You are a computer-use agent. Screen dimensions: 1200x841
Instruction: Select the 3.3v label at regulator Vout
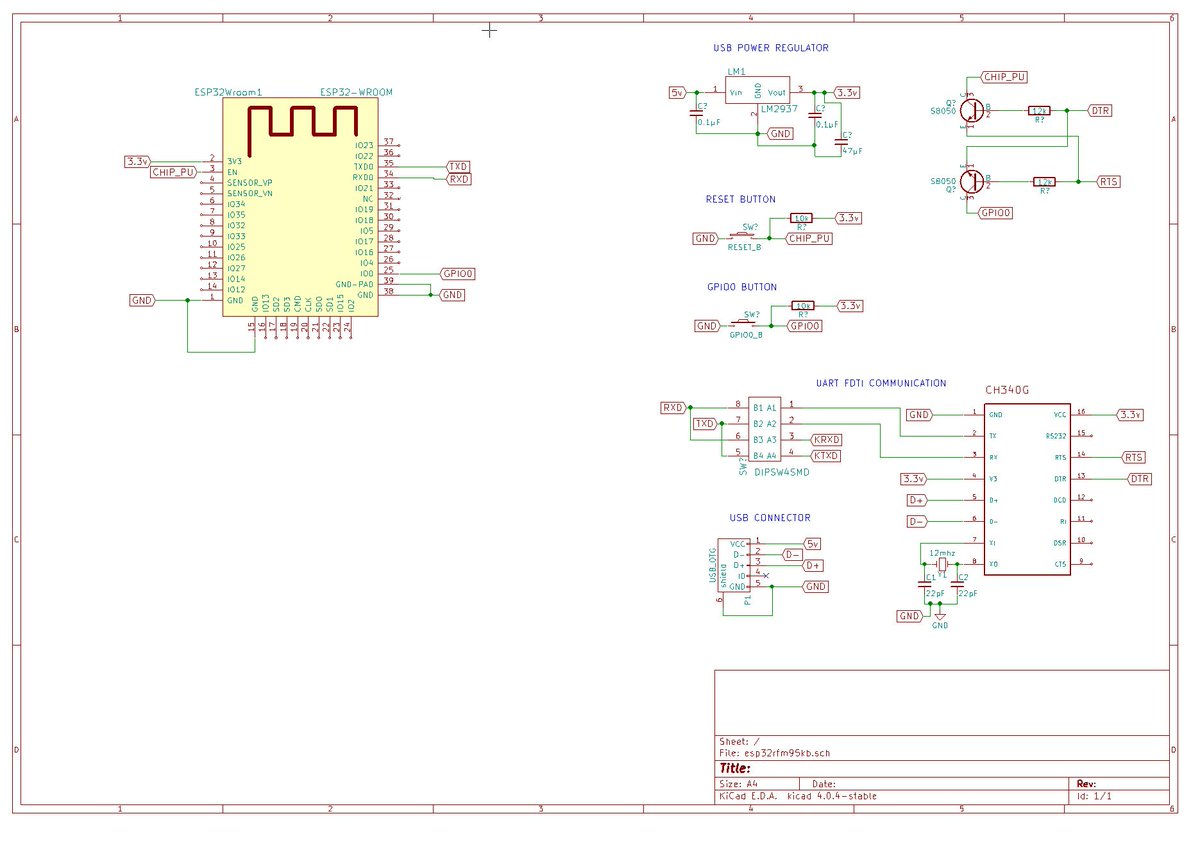click(x=848, y=92)
